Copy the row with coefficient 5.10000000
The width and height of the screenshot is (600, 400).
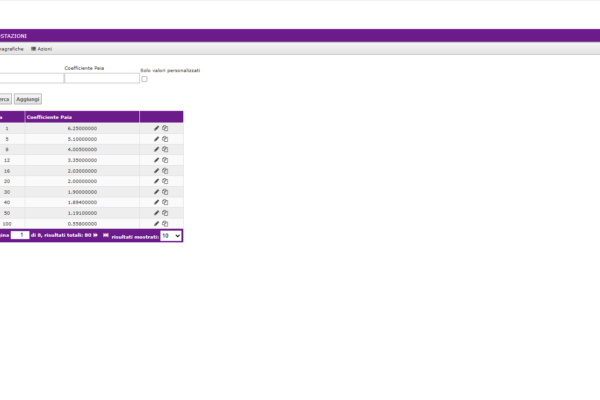point(165,139)
